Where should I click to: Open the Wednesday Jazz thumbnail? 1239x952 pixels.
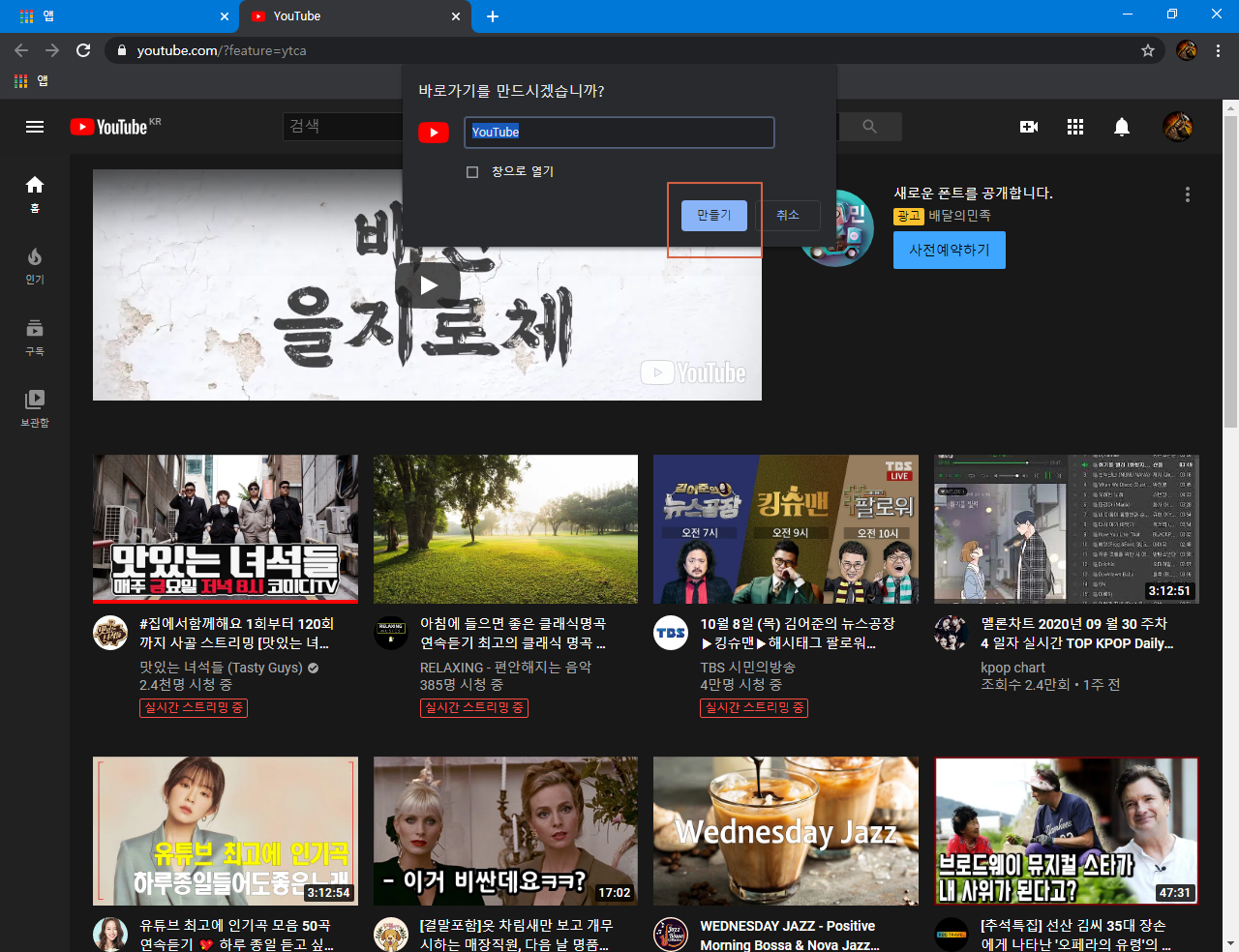786,831
